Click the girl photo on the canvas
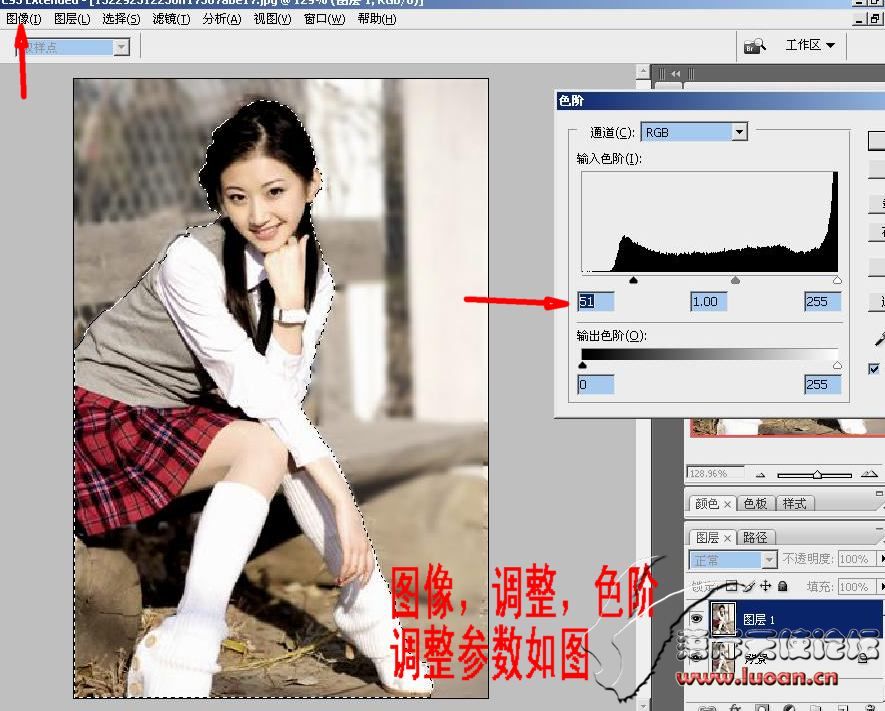Image resolution: width=885 pixels, height=711 pixels. point(281,388)
